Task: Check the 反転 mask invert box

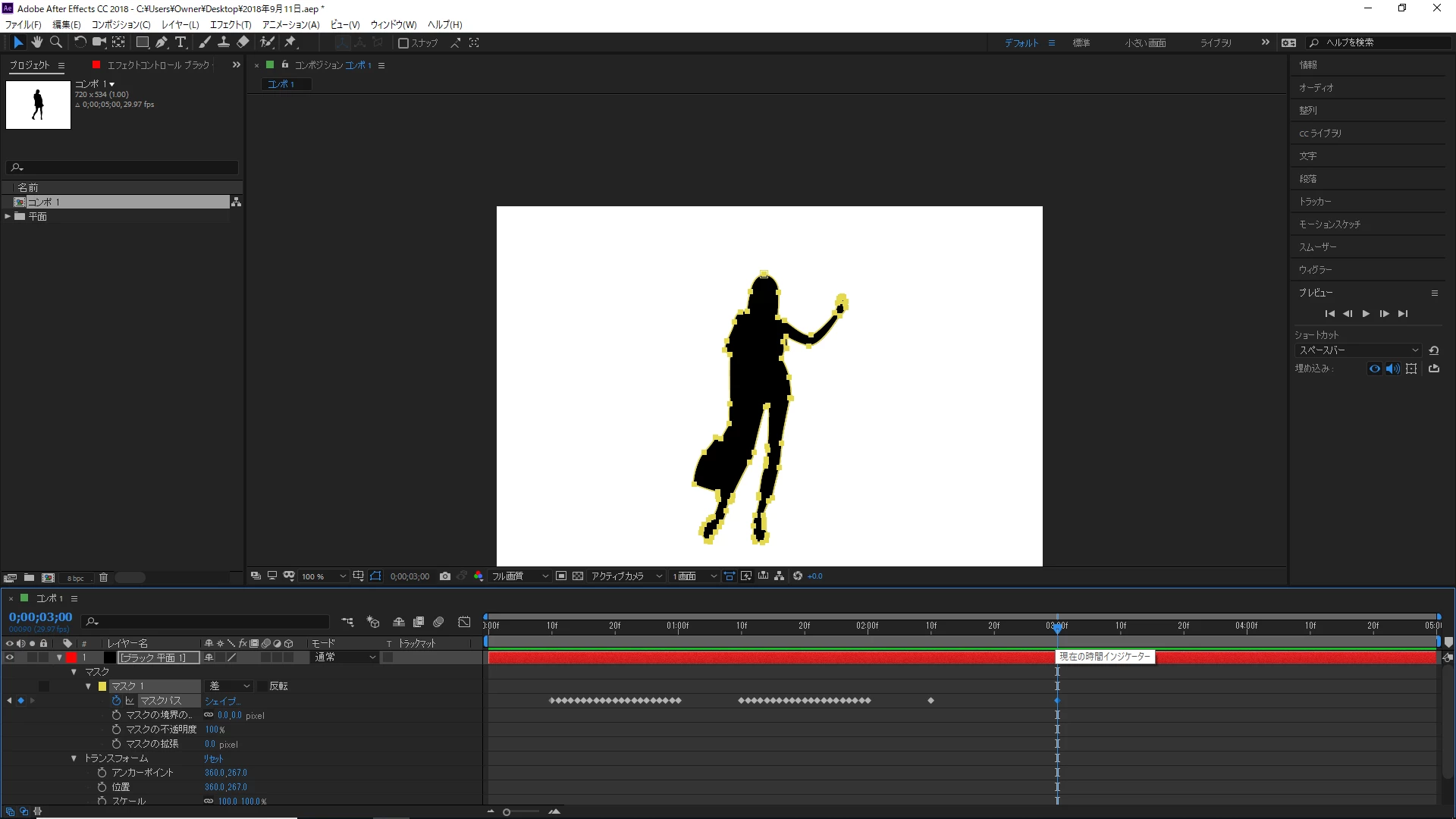Action: pos(262,686)
